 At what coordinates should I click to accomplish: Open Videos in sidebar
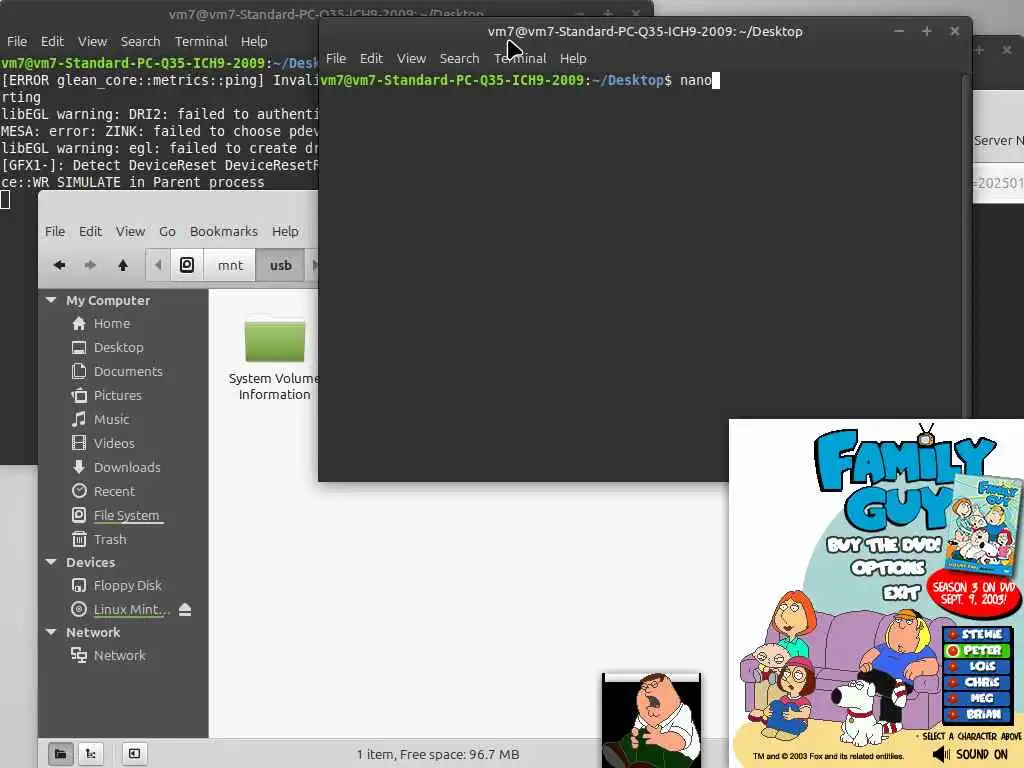click(x=114, y=443)
